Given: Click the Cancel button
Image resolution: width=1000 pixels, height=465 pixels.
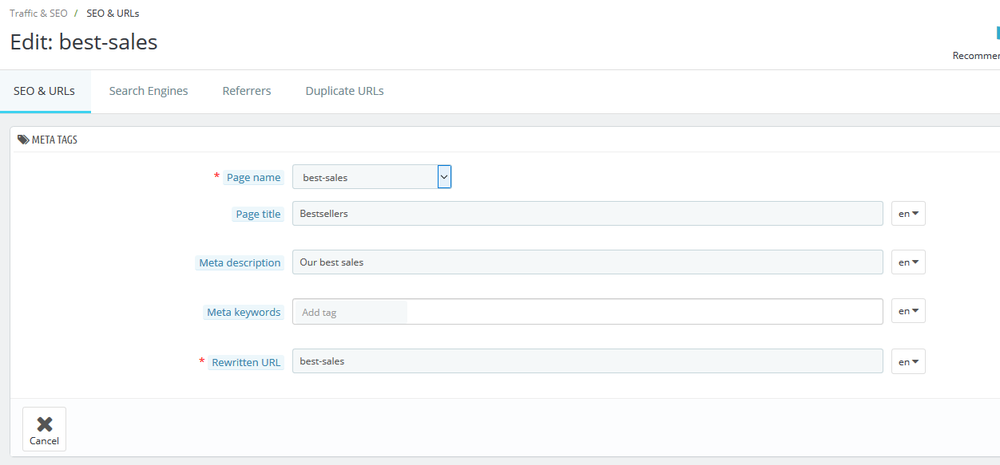Looking at the screenshot, I should click(44, 429).
